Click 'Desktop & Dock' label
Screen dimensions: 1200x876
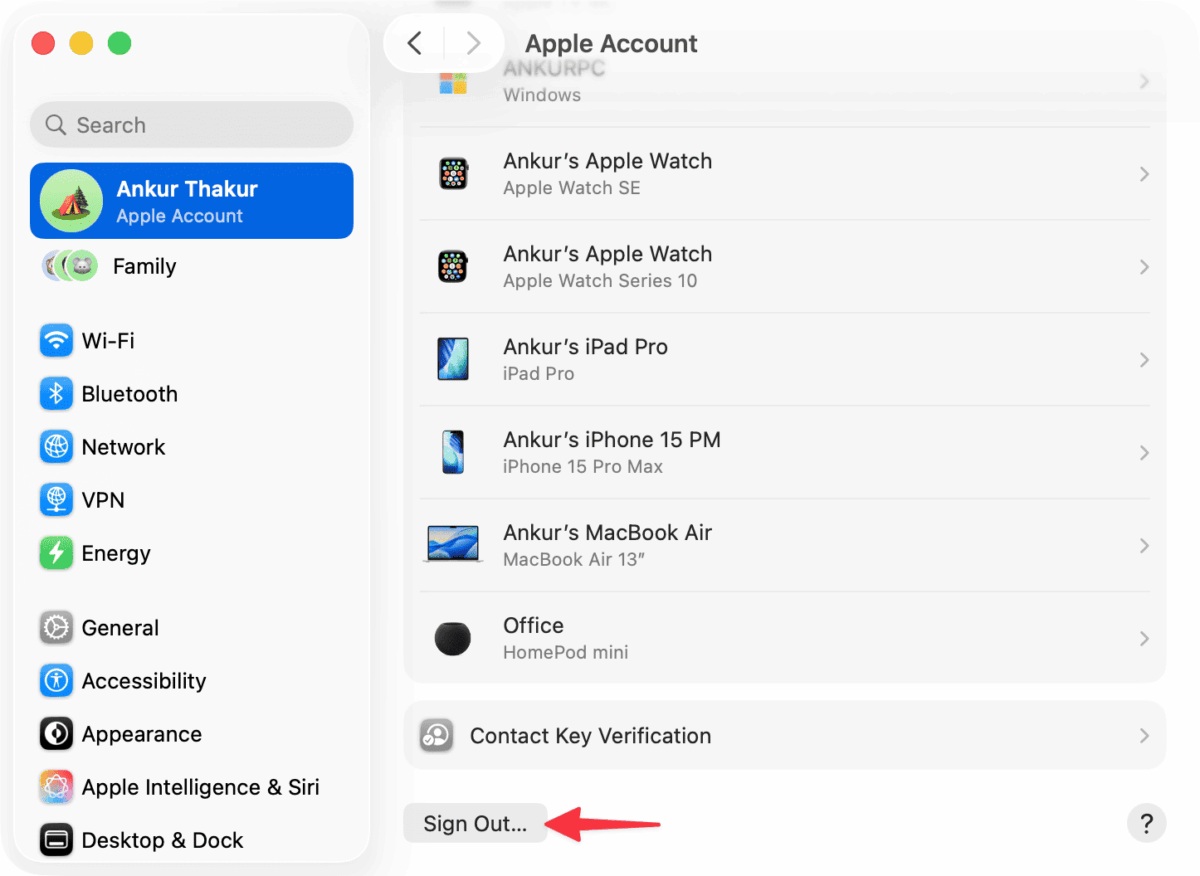tap(163, 840)
